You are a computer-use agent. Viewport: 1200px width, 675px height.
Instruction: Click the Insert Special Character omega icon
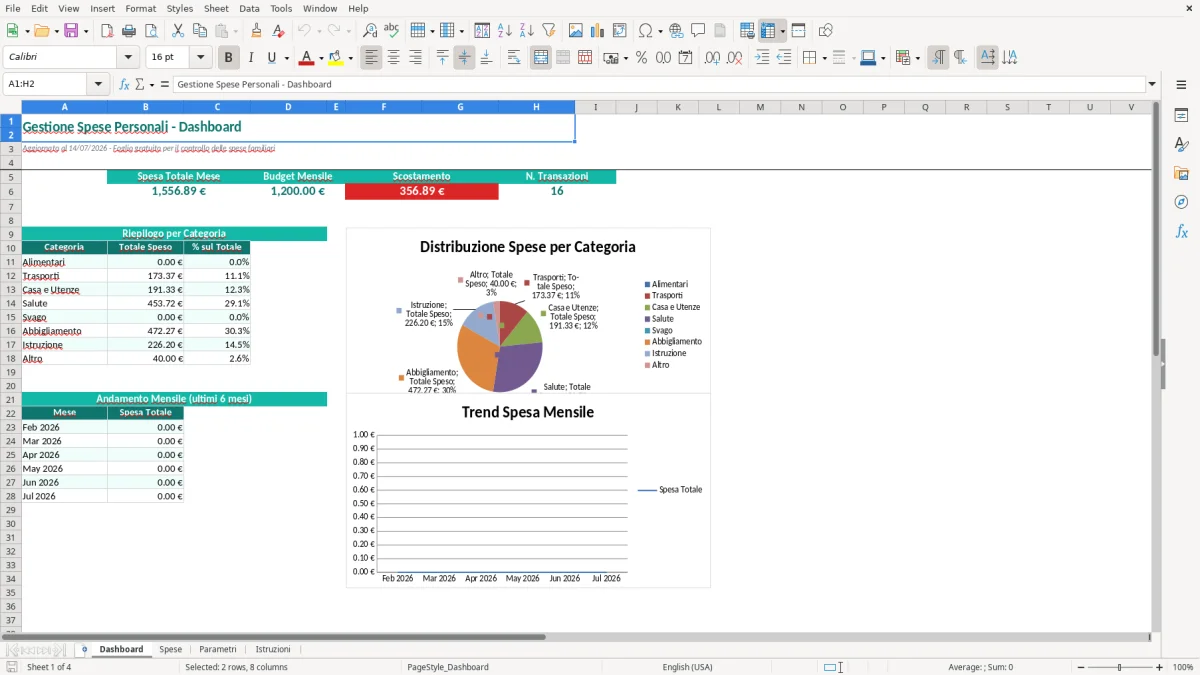[645, 31]
